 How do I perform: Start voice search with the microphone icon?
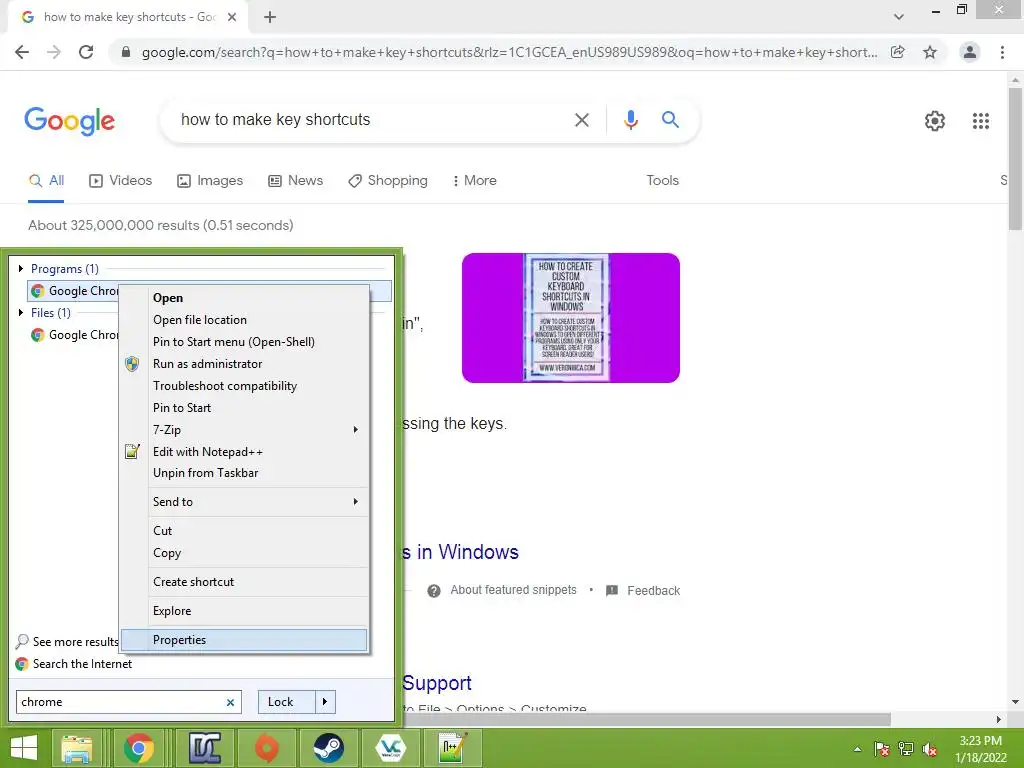[630, 120]
